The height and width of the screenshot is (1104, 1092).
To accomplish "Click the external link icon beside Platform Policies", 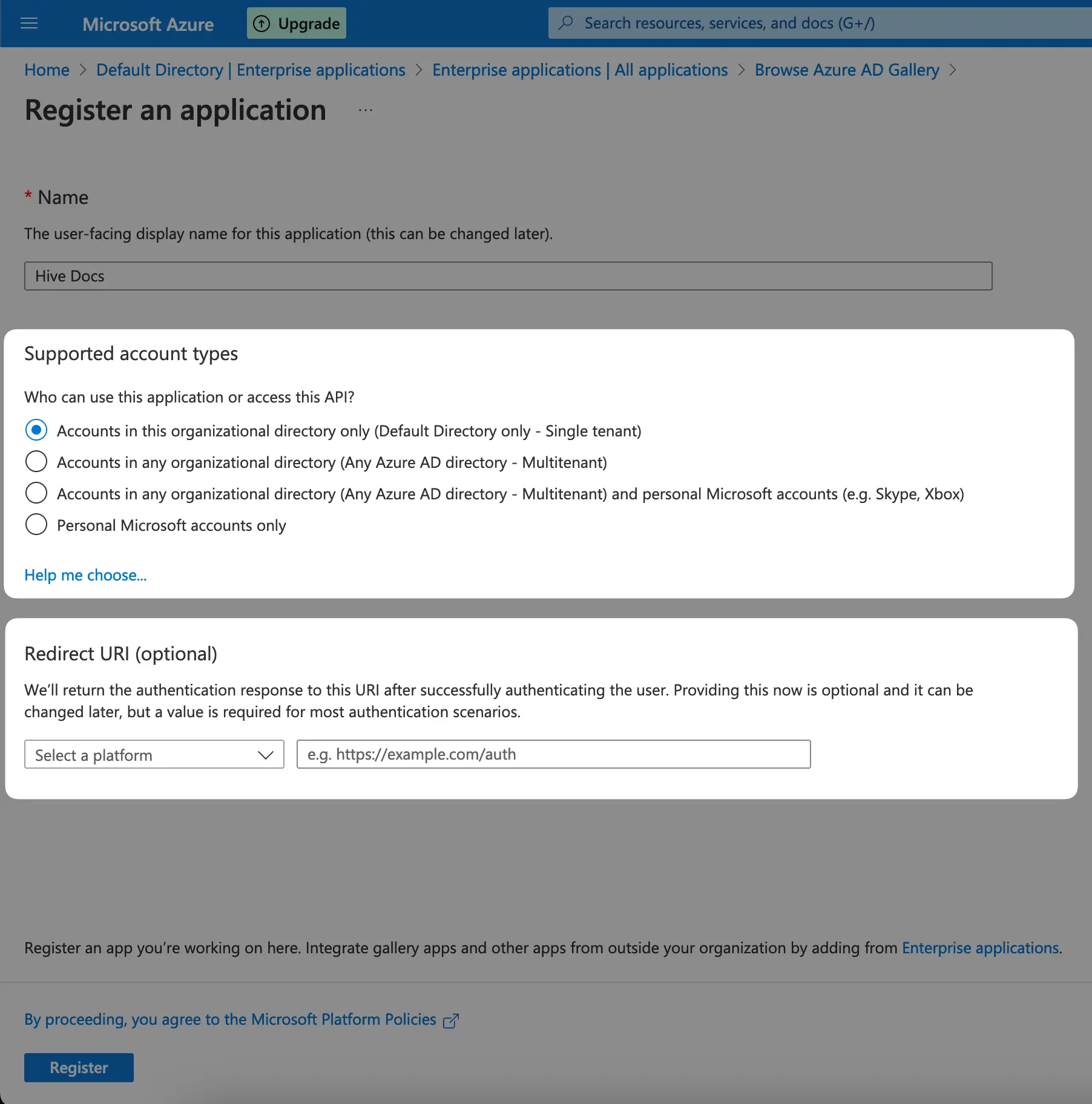I will 451,1020.
